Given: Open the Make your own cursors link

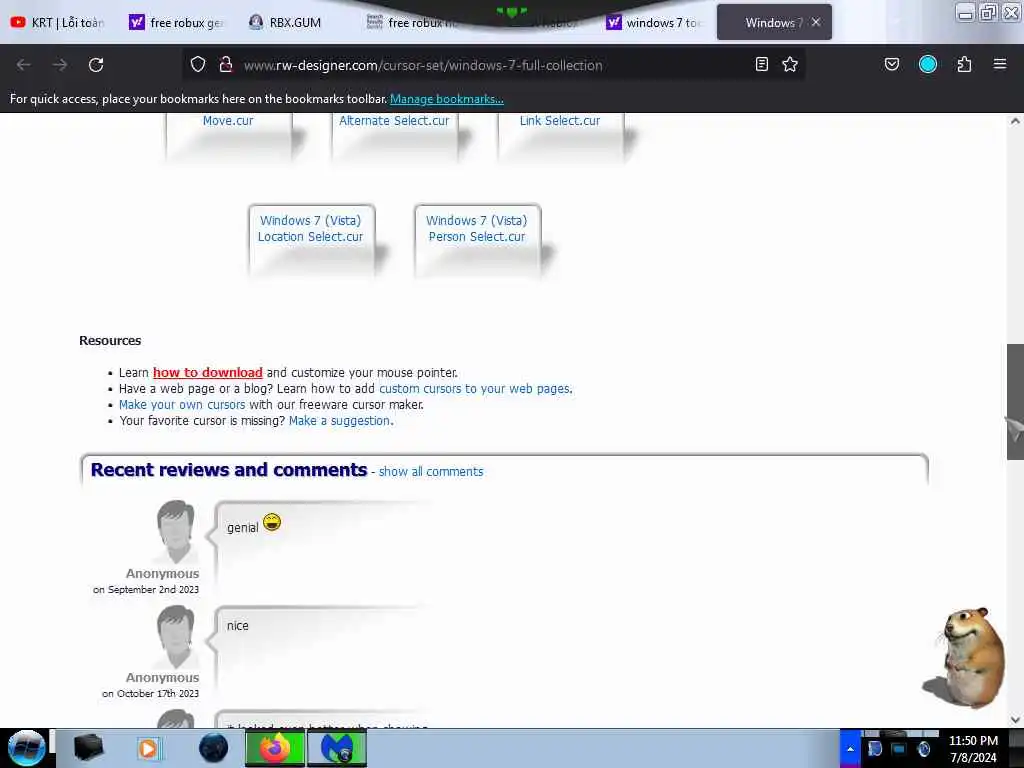Looking at the screenshot, I should coord(182,405).
